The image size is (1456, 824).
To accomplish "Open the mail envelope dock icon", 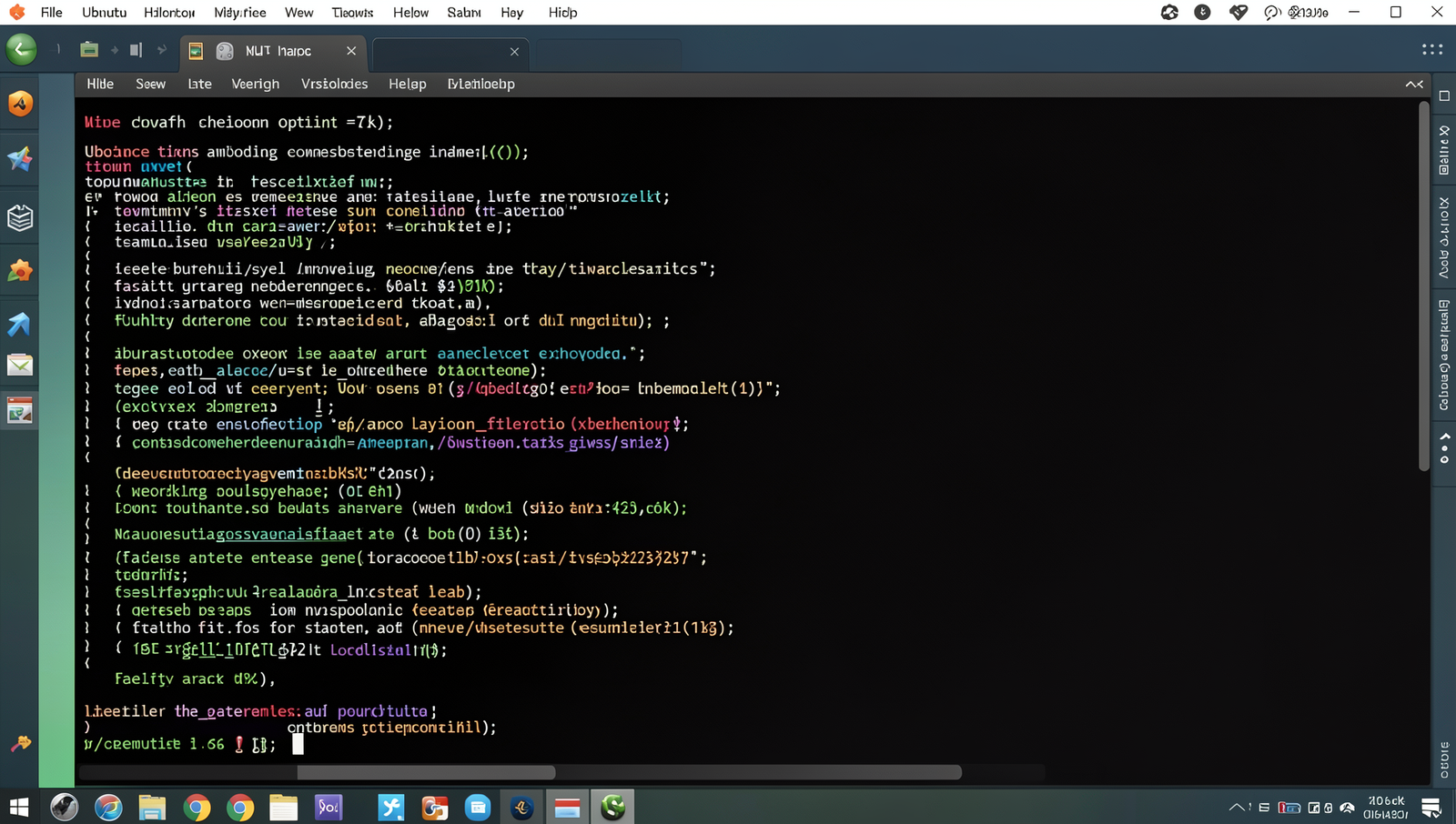I will 20,366.
